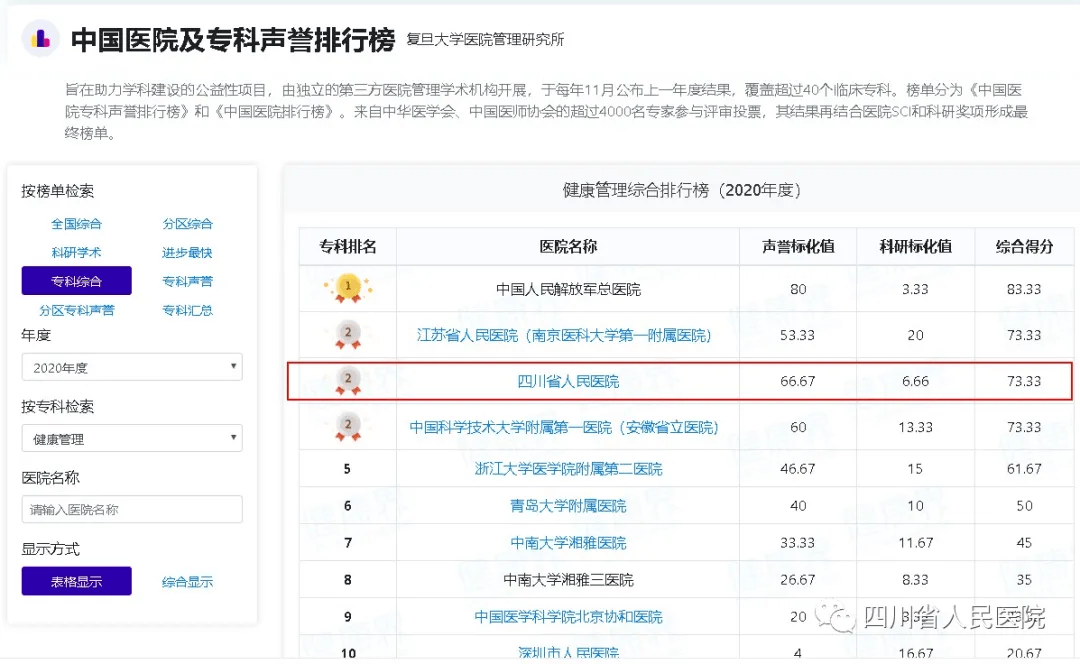Click the rank 5 number cell
The image size is (1080, 664).
click(347, 469)
